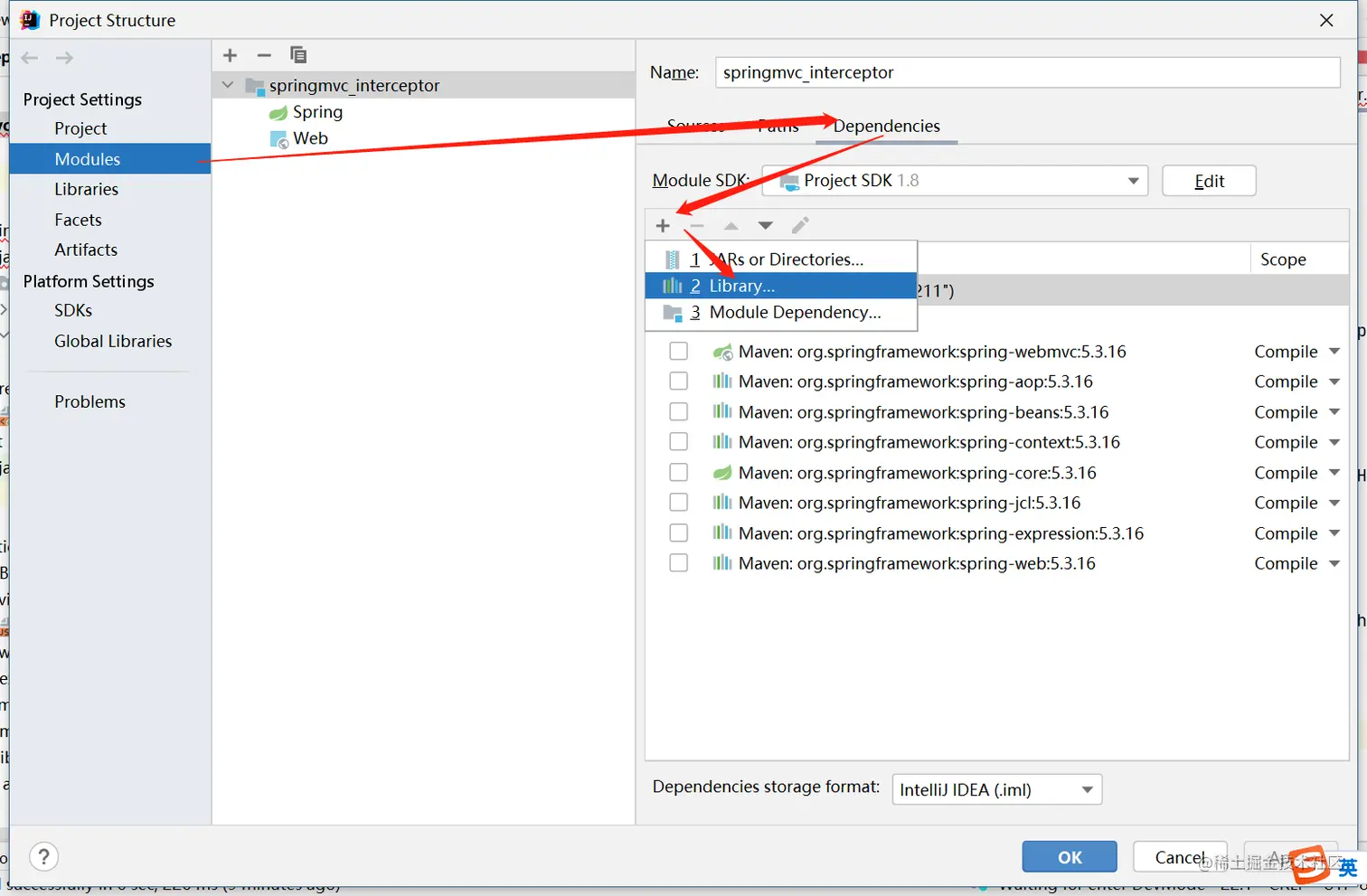Image resolution: width=1367 pixels, height=896 pixels.
Task: Click Edit button next to Module SDK
Action: [1209, 181]
